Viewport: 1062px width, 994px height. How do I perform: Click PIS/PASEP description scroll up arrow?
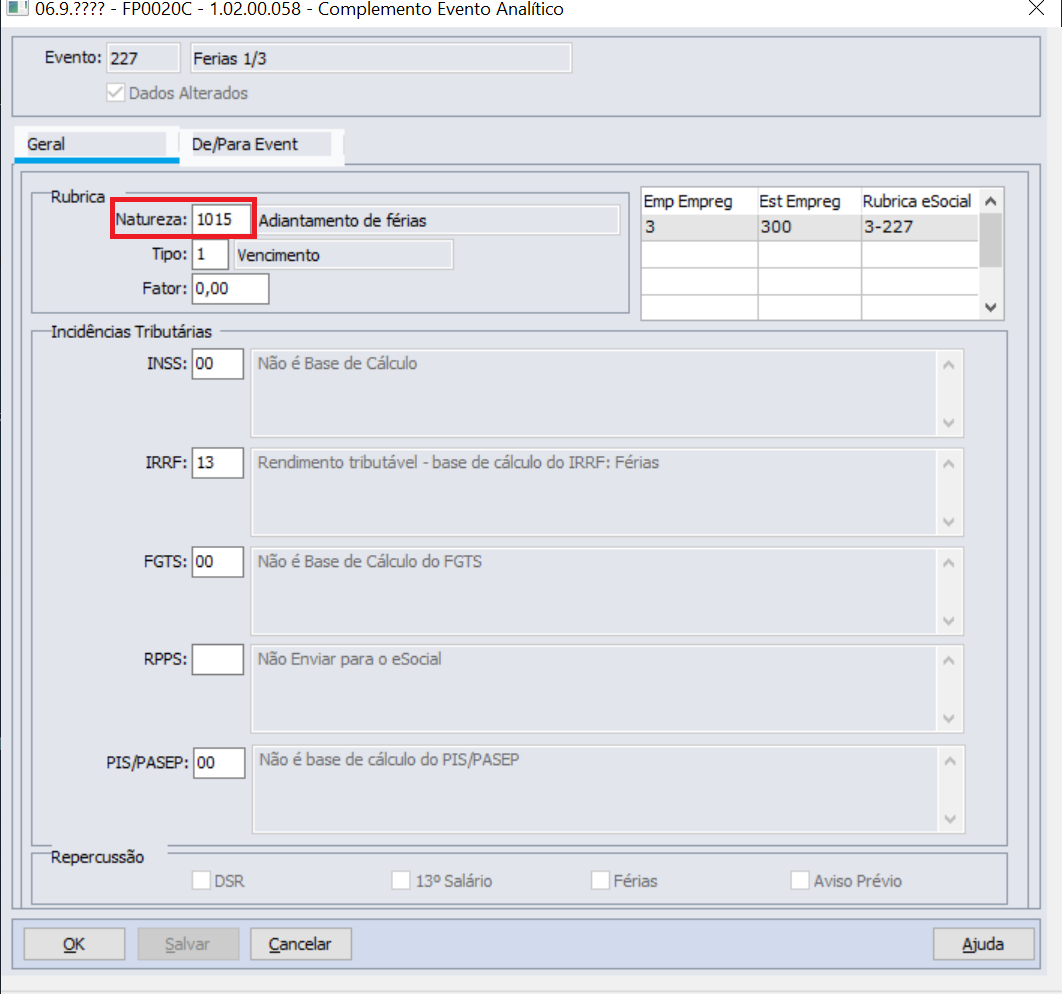pyautogui.click(x=950, y=762)
